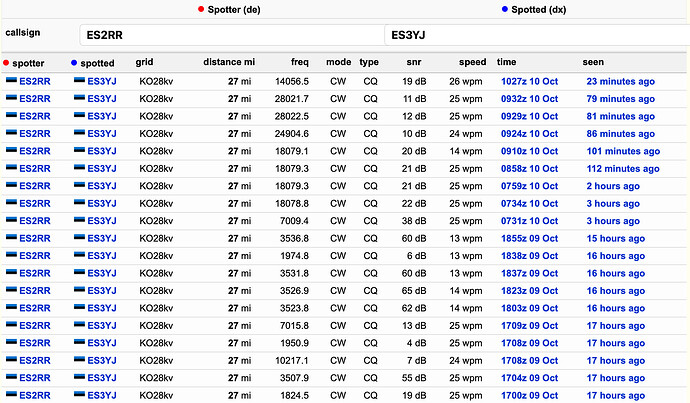Viewport: 690px width, 403px height.
Task: Click the 1823z 09 Oct time link
Action: pyautogui.click(x=529, y=291)
